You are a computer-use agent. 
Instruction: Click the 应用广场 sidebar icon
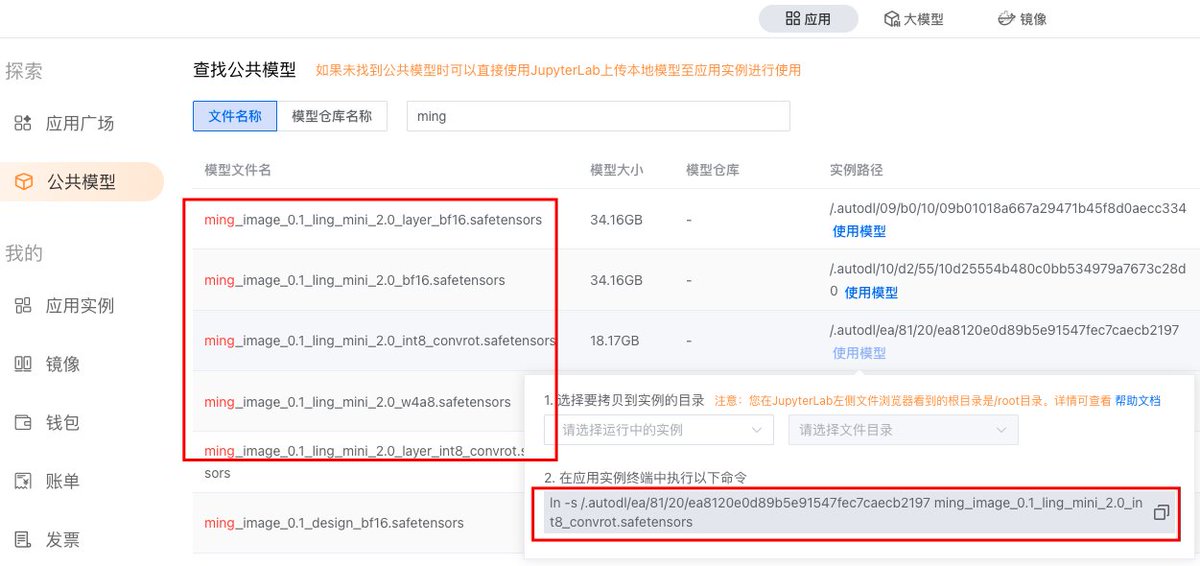tap(23, 124)
